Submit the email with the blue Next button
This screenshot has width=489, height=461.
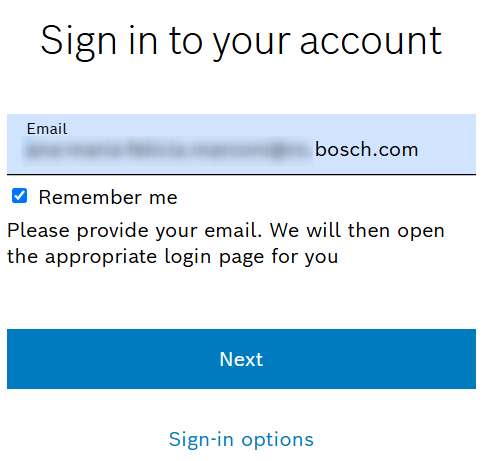coord(241,359)
